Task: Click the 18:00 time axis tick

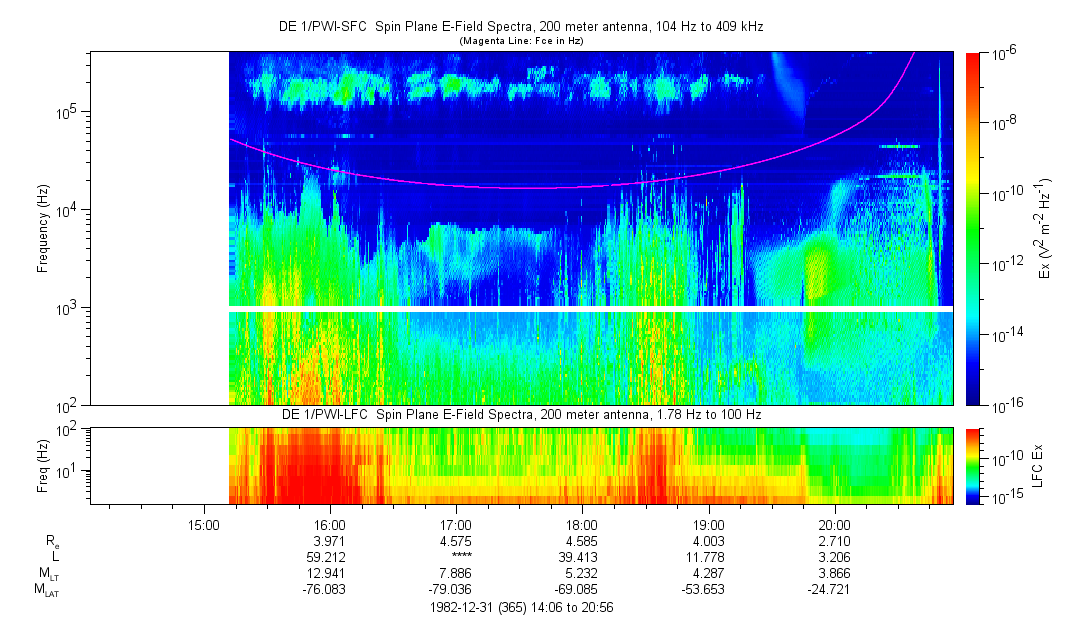Action: point(582,523)
